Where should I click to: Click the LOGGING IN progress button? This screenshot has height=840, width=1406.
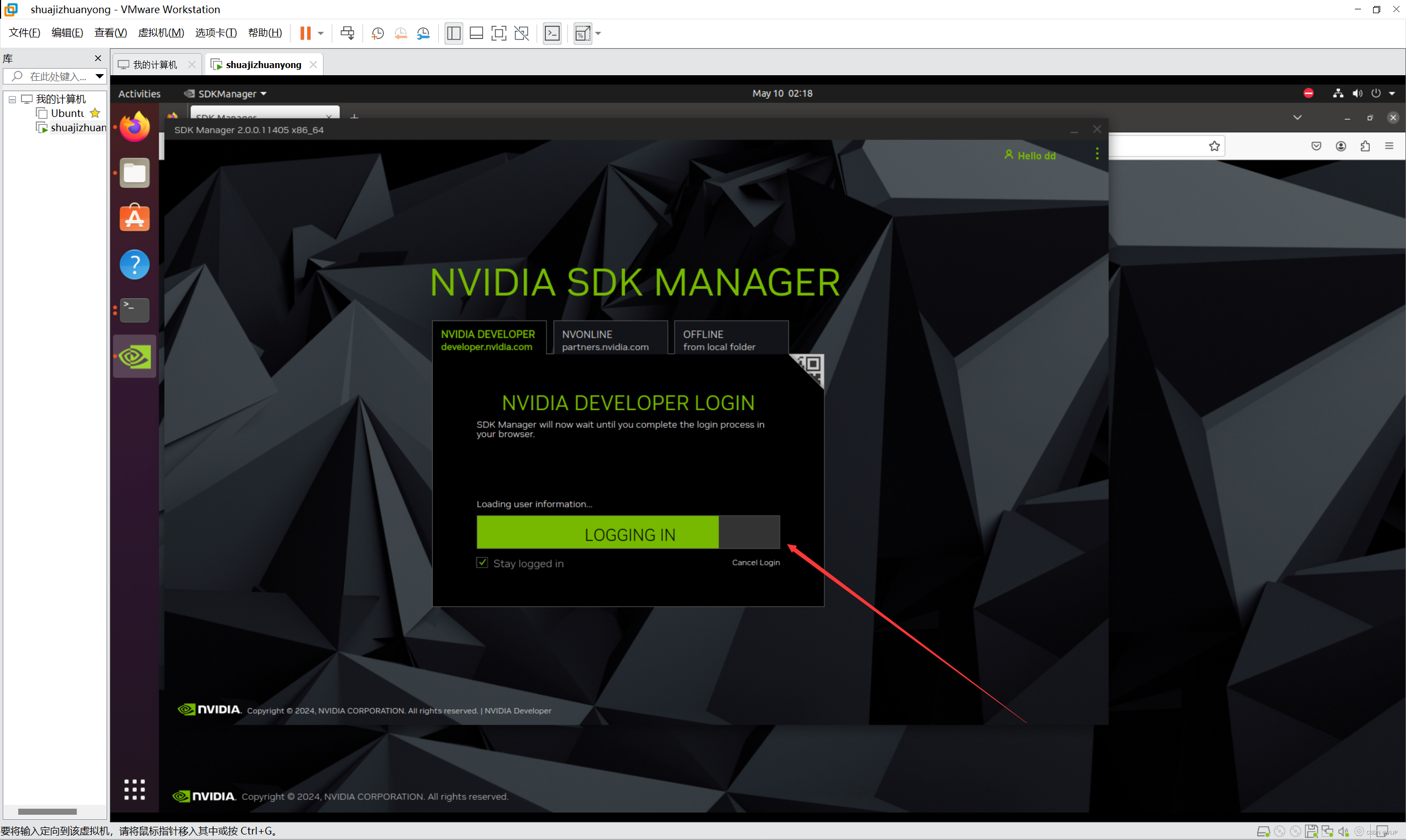click(627, 533)
